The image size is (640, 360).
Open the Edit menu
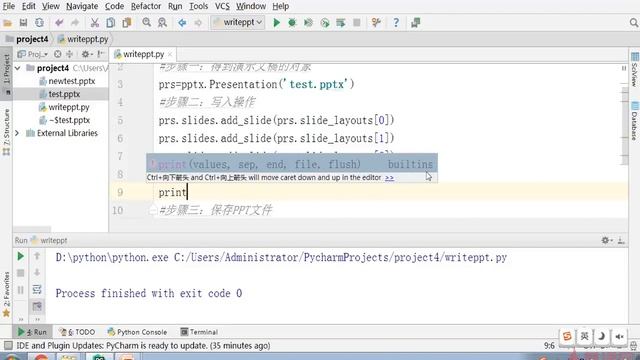[28, 6]
